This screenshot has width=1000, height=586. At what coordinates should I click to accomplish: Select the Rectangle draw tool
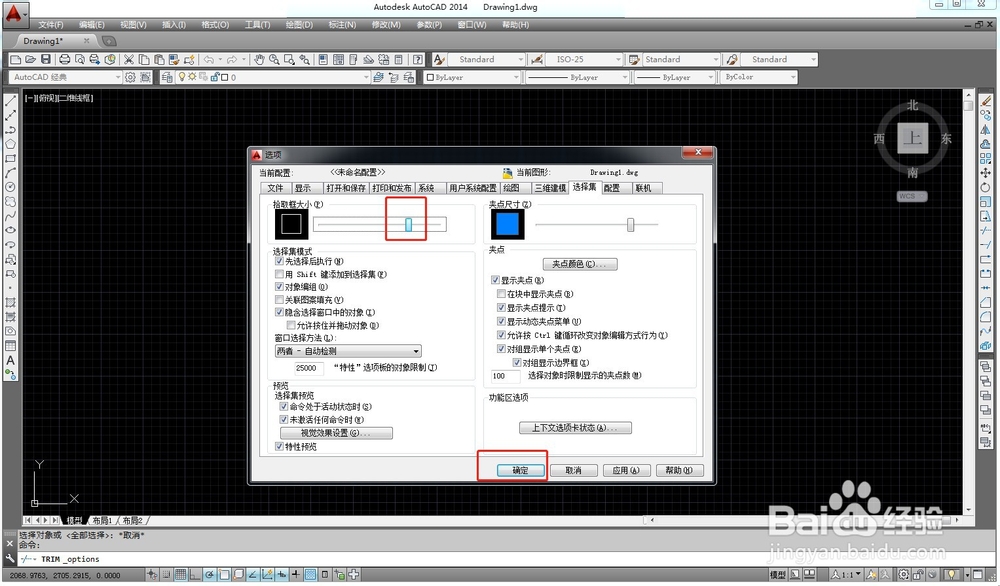coord(10,158)
